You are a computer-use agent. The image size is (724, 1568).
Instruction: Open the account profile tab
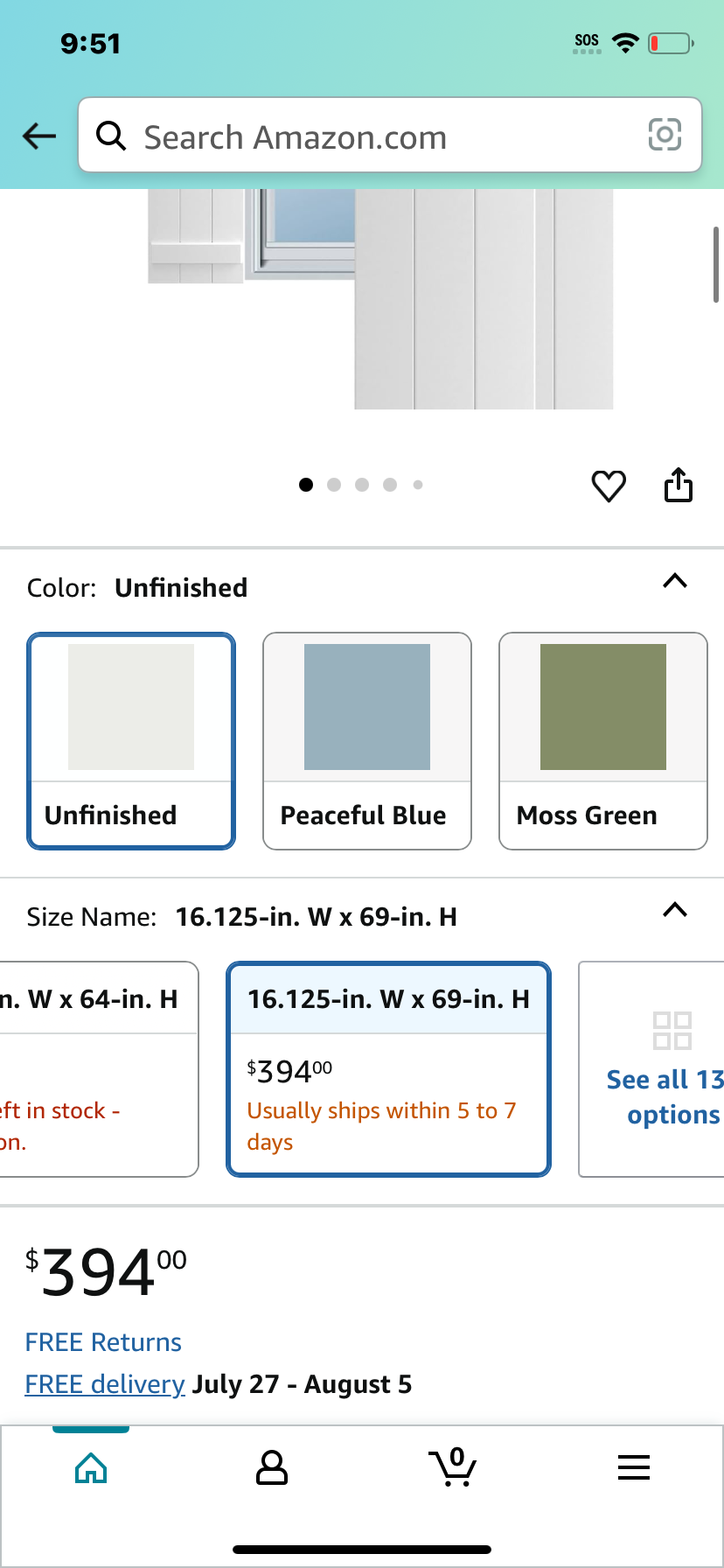coord(272,1467)
